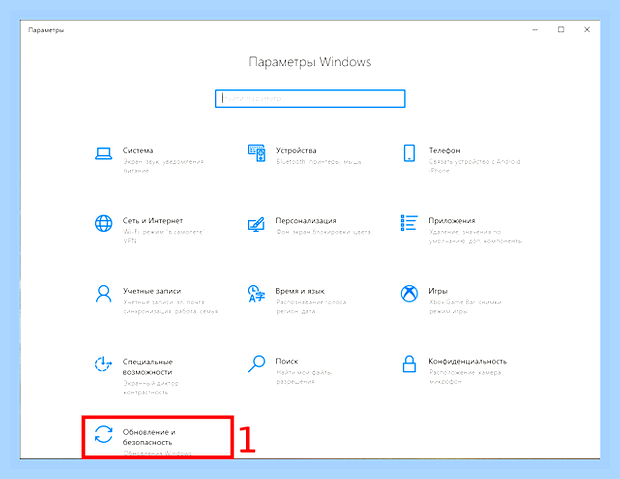
Task: Open the Время и язык icon
Action: coord(256,293)
